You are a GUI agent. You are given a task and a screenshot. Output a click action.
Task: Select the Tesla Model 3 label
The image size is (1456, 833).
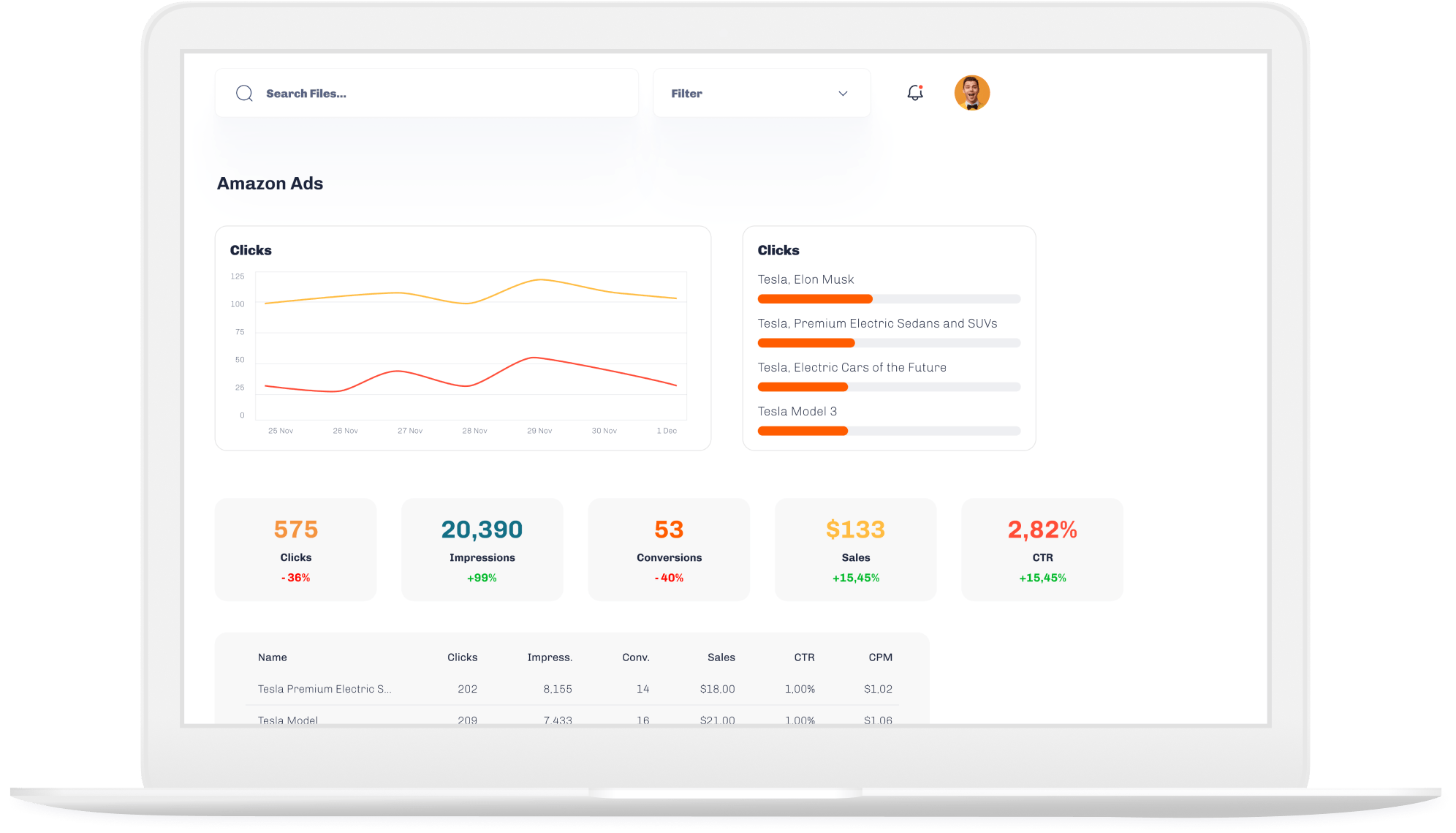[x=797, y=411]
